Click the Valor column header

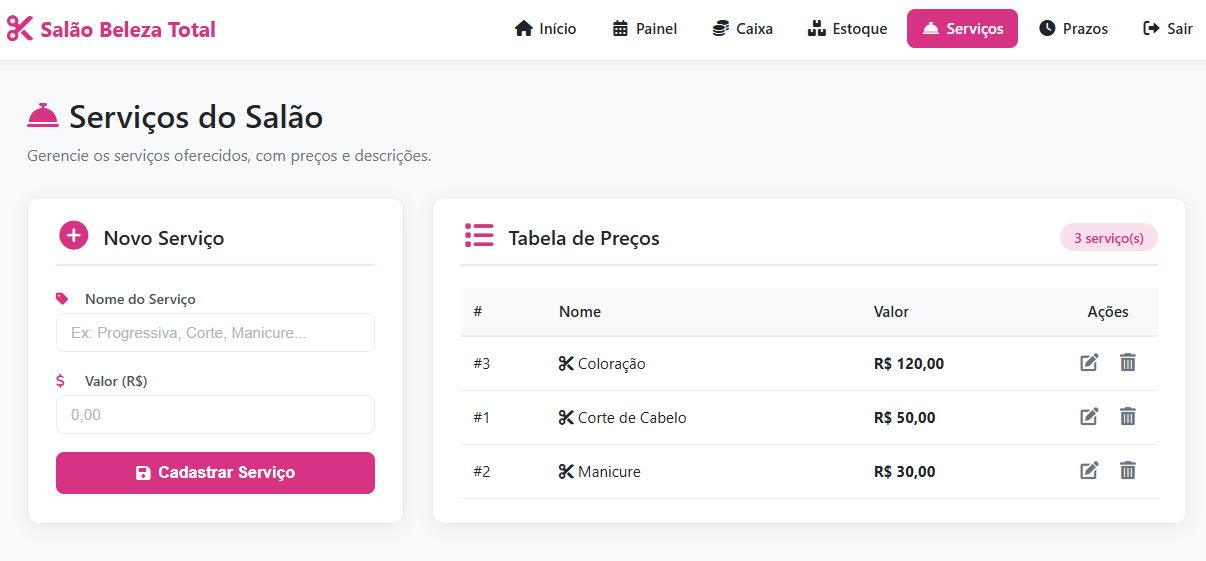coord(891,312)
